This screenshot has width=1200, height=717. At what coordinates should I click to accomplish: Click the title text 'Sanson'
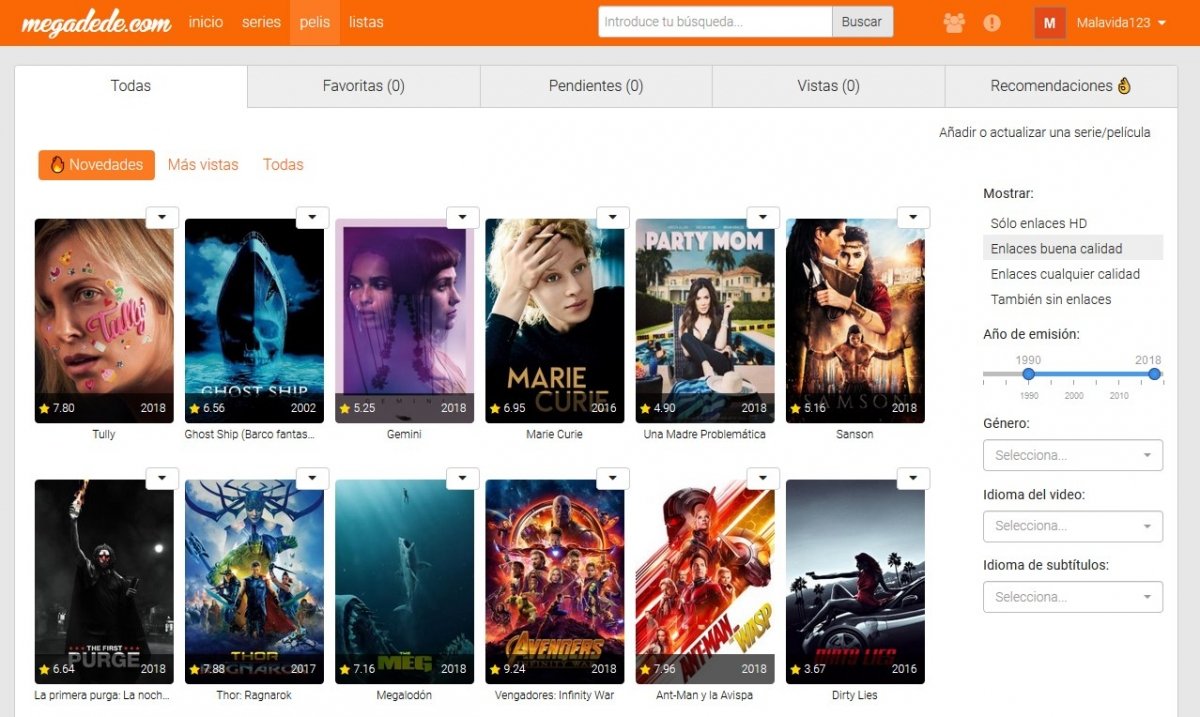coord(855,435)
